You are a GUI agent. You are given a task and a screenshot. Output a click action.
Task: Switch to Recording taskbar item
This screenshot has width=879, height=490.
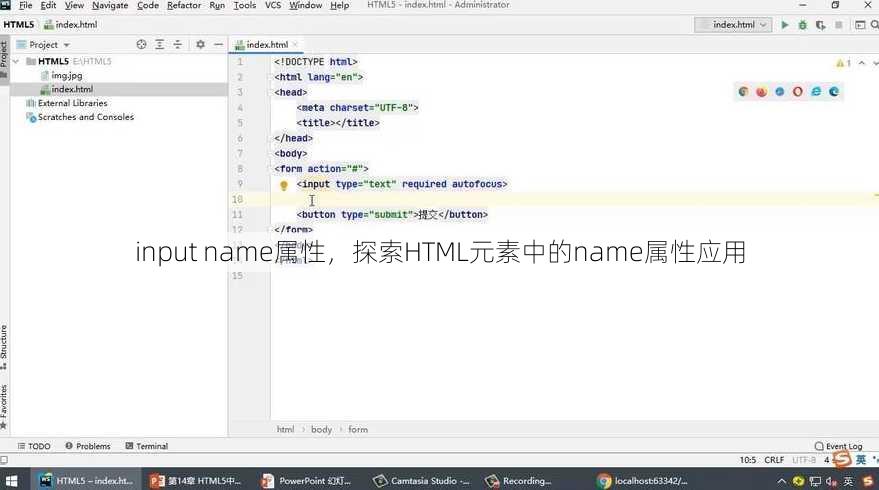tap(519, 481)
